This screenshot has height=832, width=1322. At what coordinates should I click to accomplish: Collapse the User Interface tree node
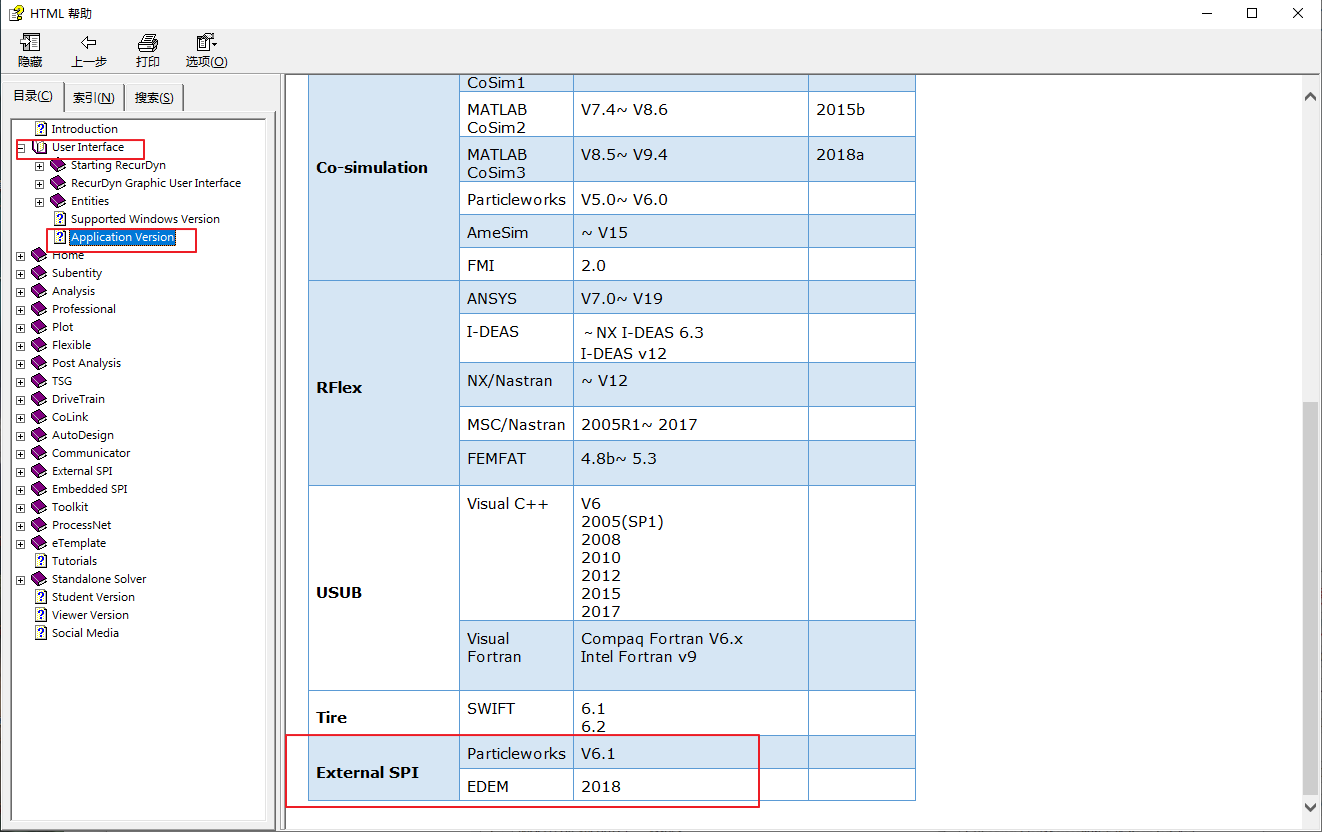[21, 148]
